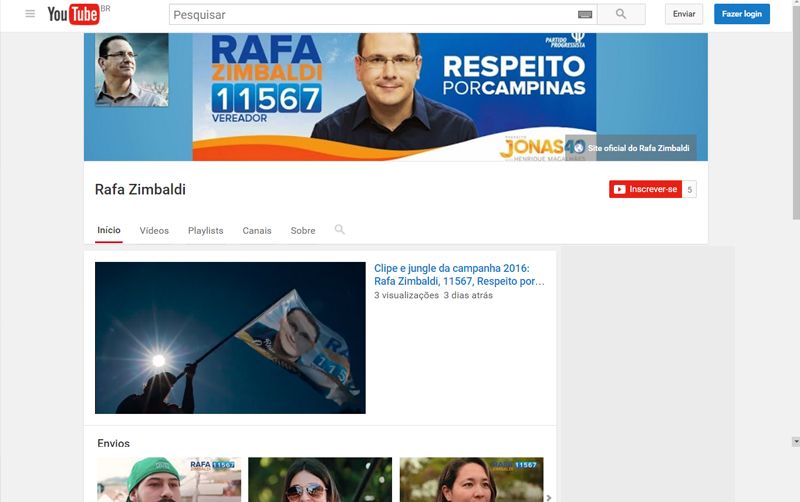Switch to the Vídeos tab
Screen dimensions: 800x502
154,231
